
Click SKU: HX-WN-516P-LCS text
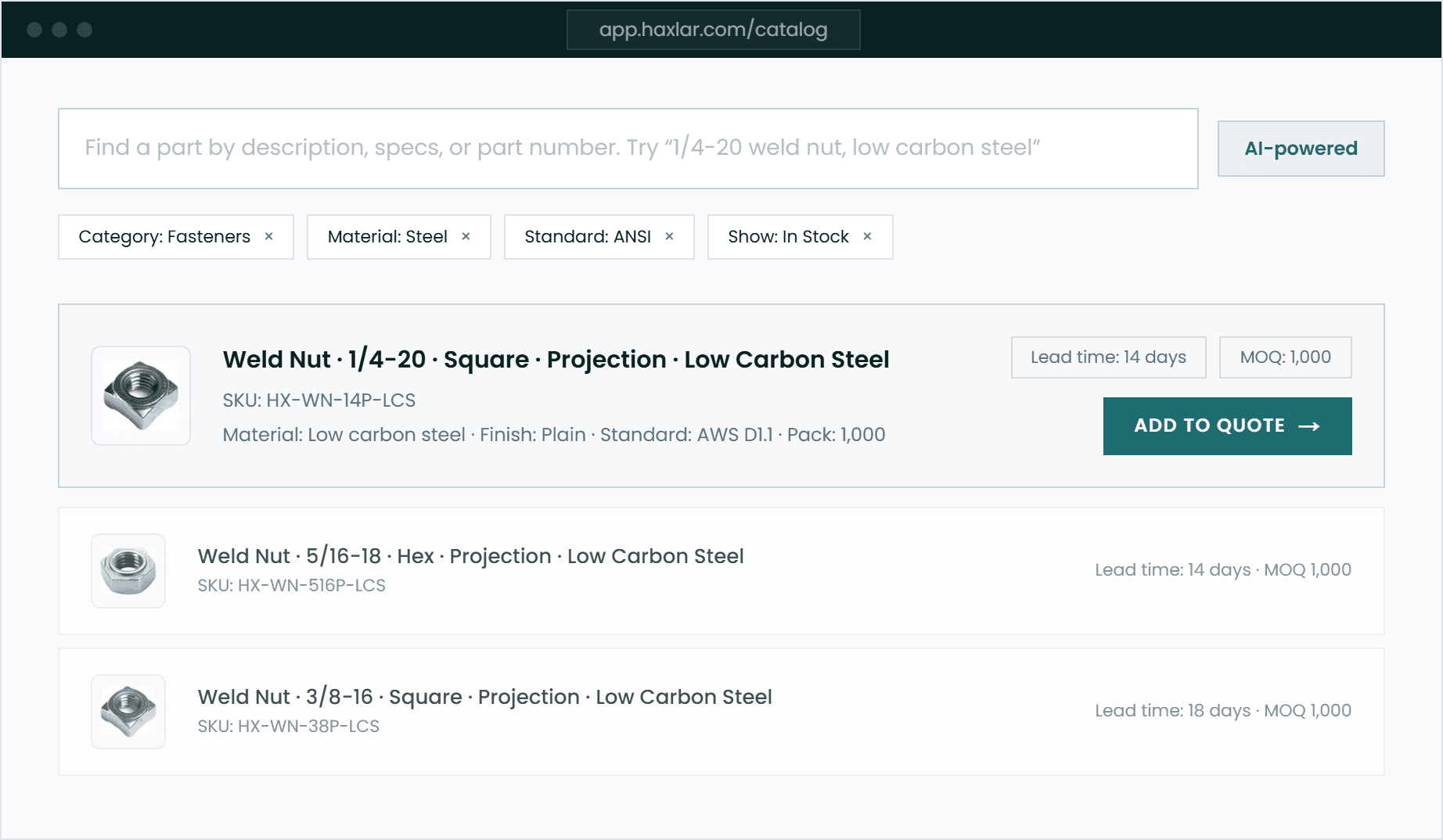(x=292, y=586)
